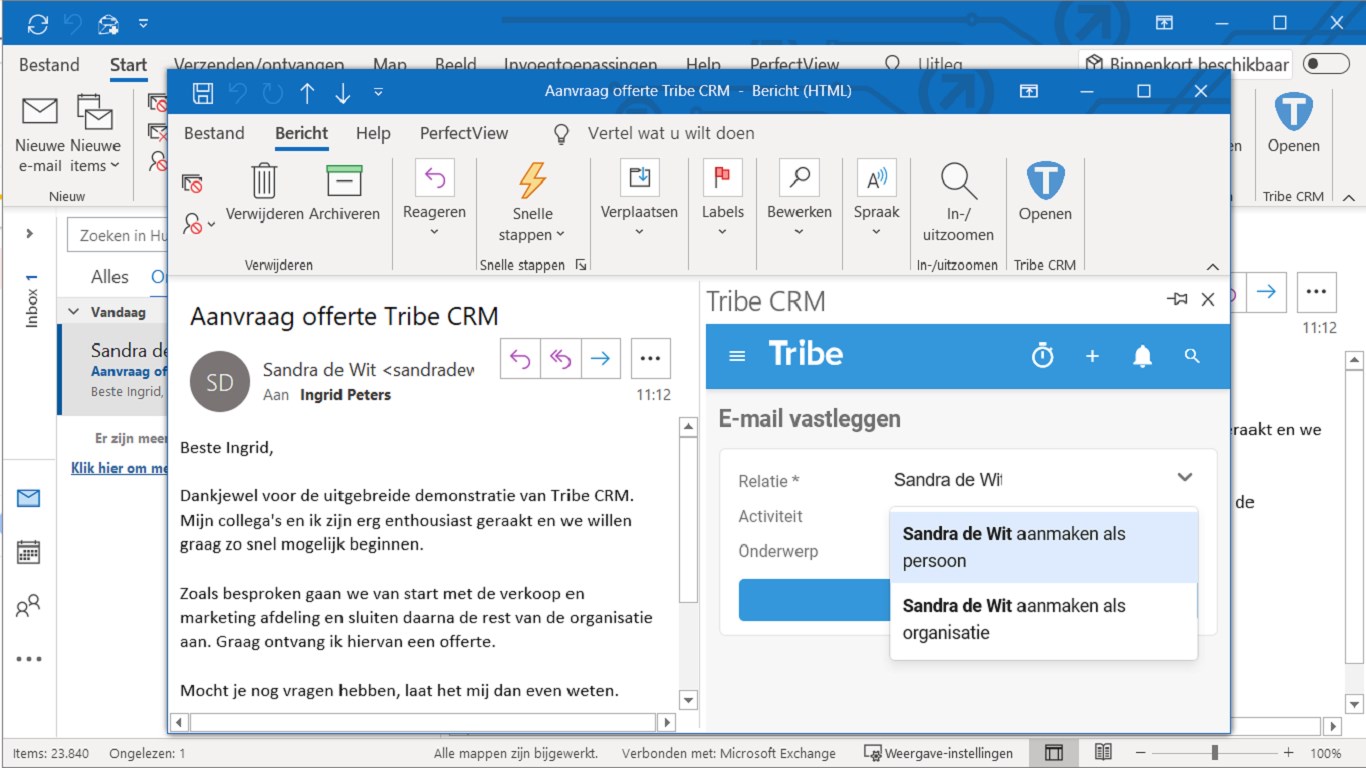Viewport: 1366px width, 768px height.
Task: Forward the message from the message window header
Action: click(600, 359)
